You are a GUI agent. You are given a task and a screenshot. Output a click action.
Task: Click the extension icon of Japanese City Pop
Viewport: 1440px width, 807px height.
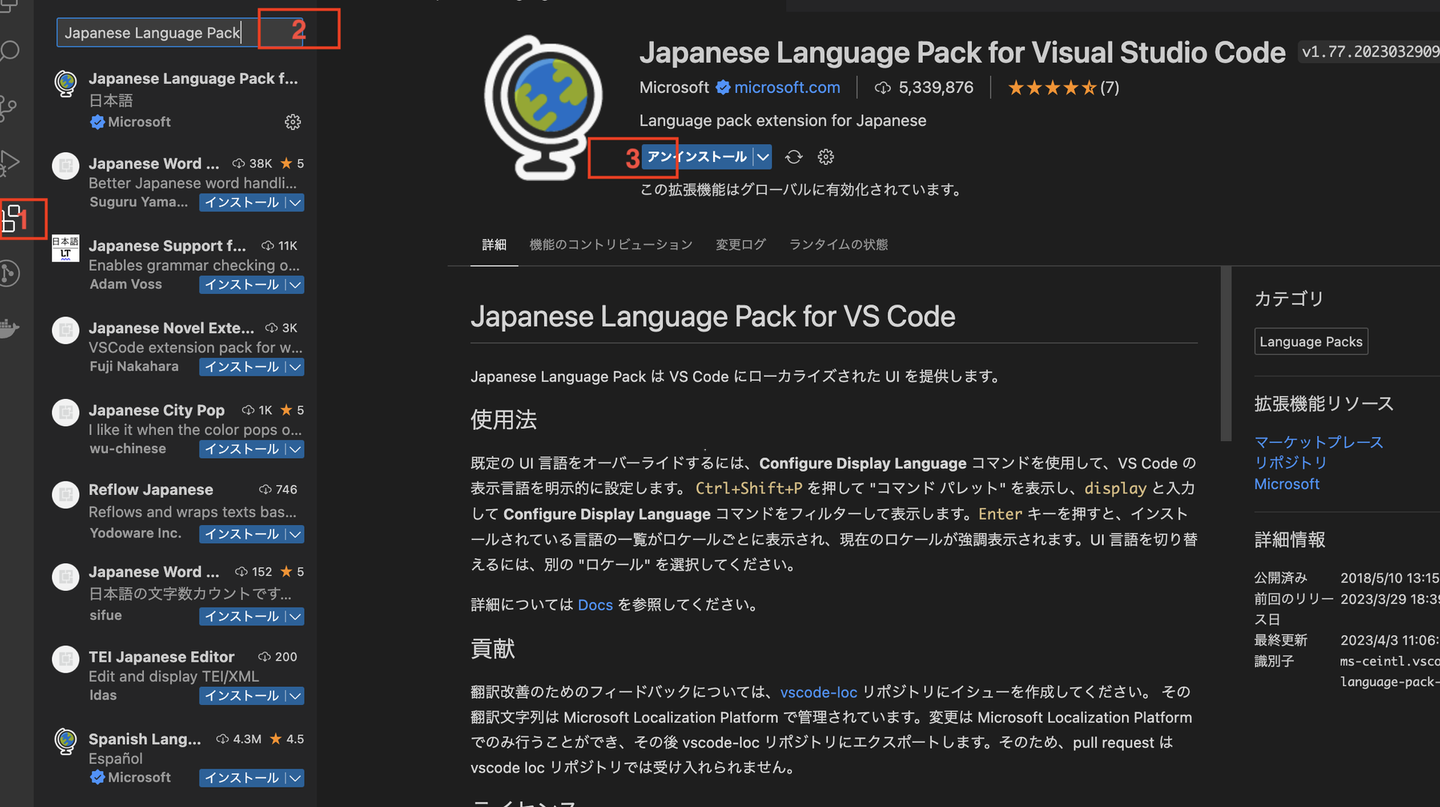[x=66, y=412]
